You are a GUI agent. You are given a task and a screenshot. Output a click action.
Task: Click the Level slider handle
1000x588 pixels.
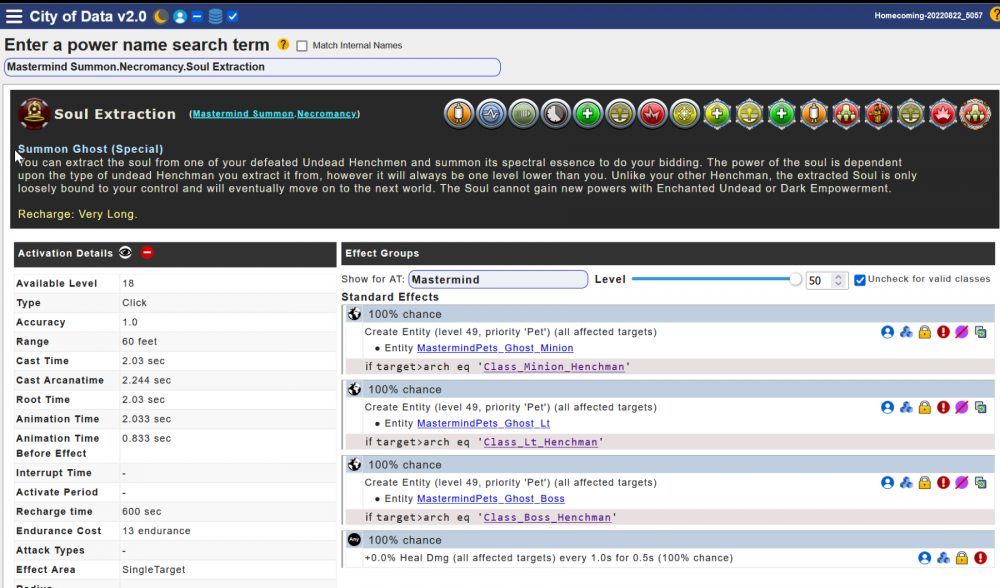point(795,280)
